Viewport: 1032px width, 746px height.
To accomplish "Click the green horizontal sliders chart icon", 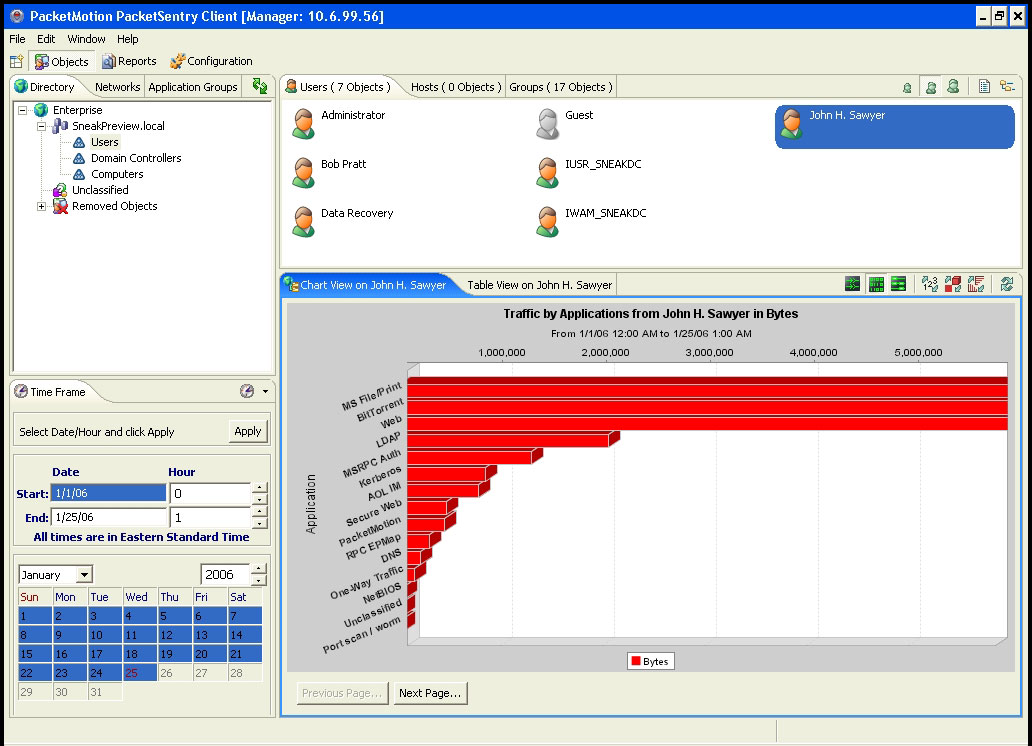I will click(898, 284).
